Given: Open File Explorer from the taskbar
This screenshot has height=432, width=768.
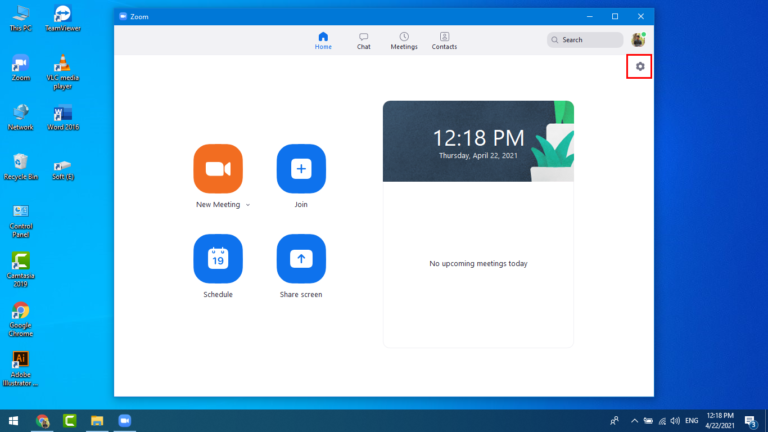Looking at the screenshot, I should coord(97,421).
